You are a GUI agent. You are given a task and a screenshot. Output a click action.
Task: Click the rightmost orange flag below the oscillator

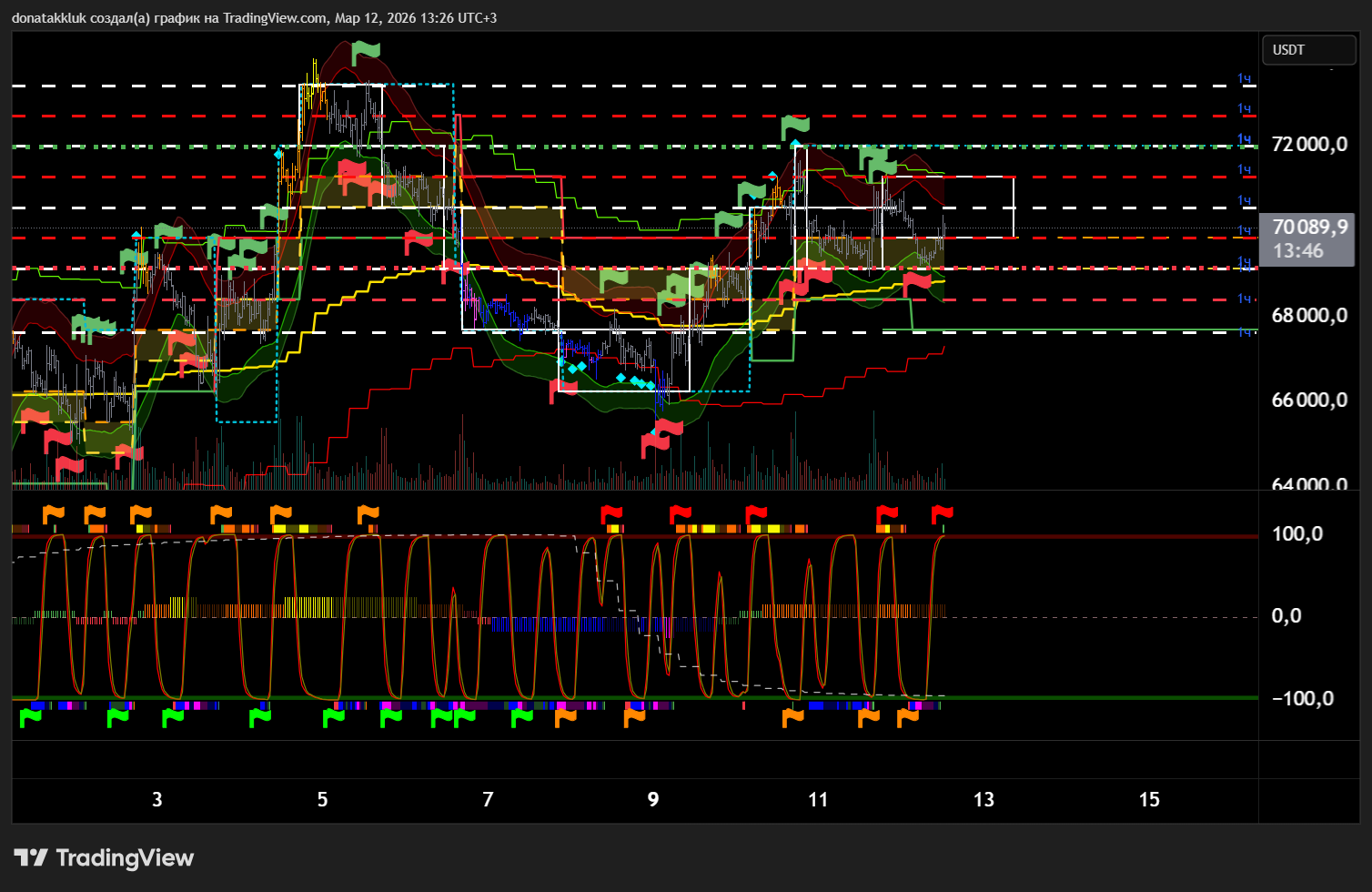point(907,717)
